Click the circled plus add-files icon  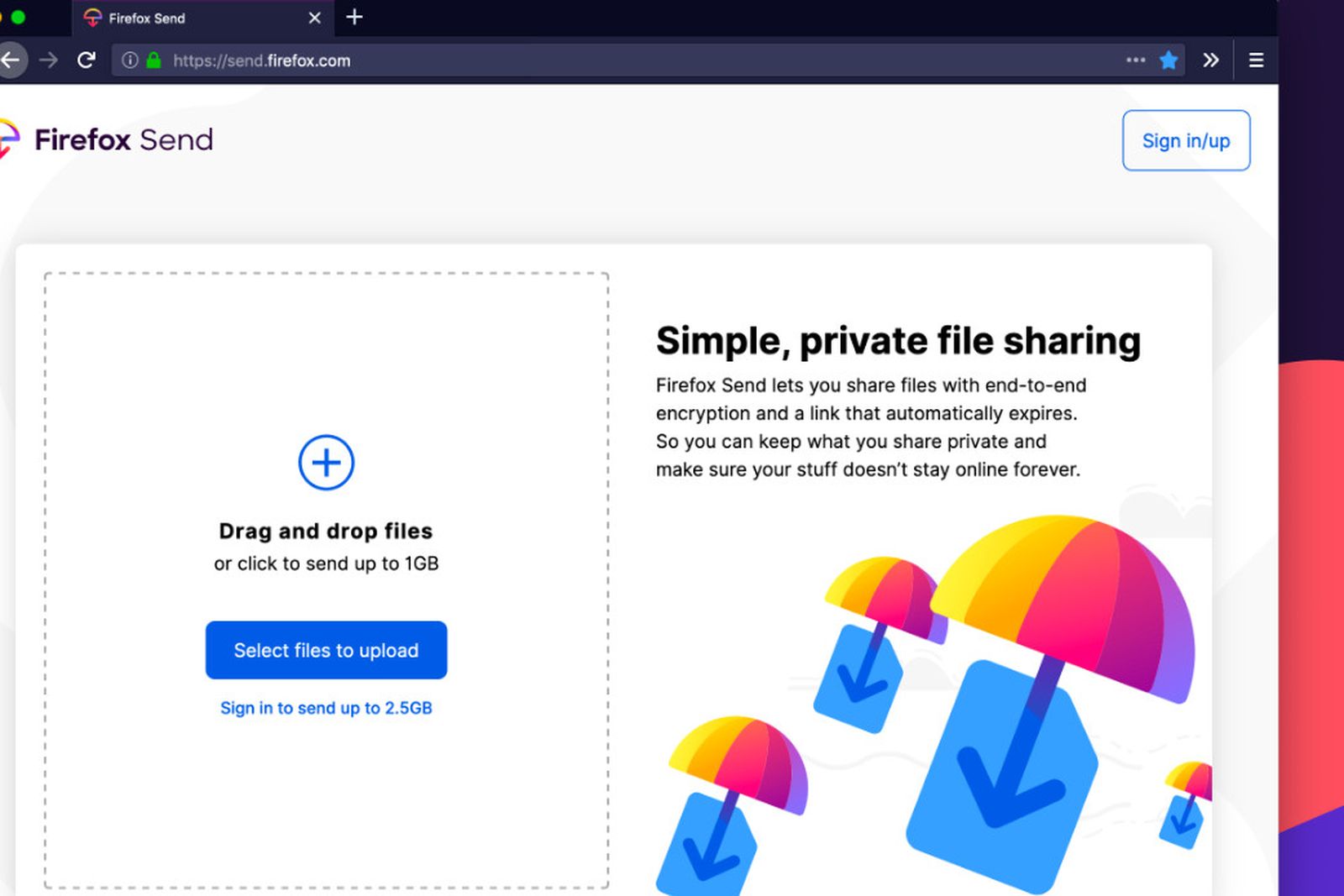326,462
